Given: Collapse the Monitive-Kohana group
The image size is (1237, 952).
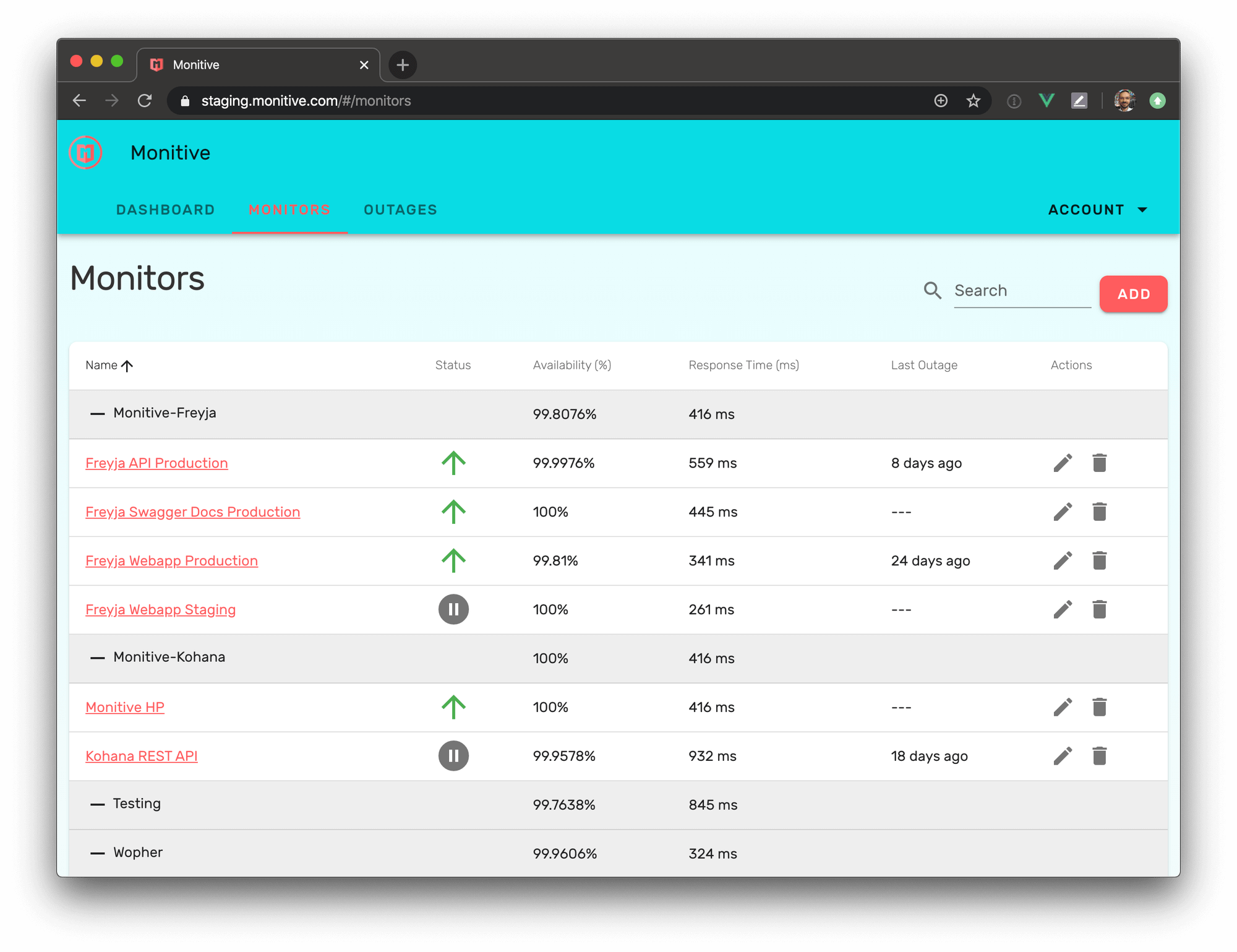Looking at the screenshot, I should coord(97,658).
